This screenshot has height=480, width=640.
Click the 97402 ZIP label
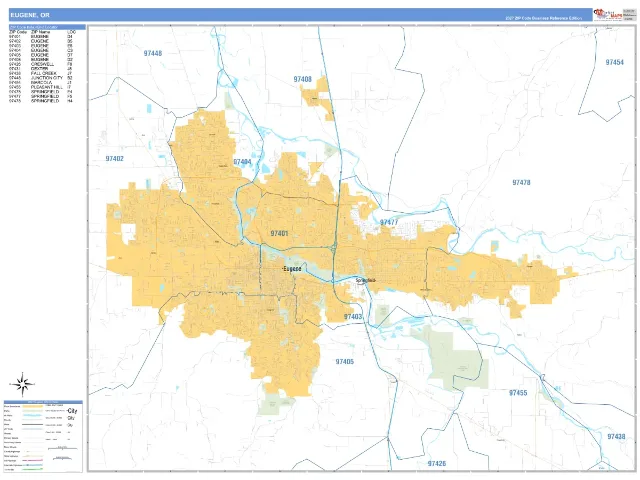(x=114, y=158)
